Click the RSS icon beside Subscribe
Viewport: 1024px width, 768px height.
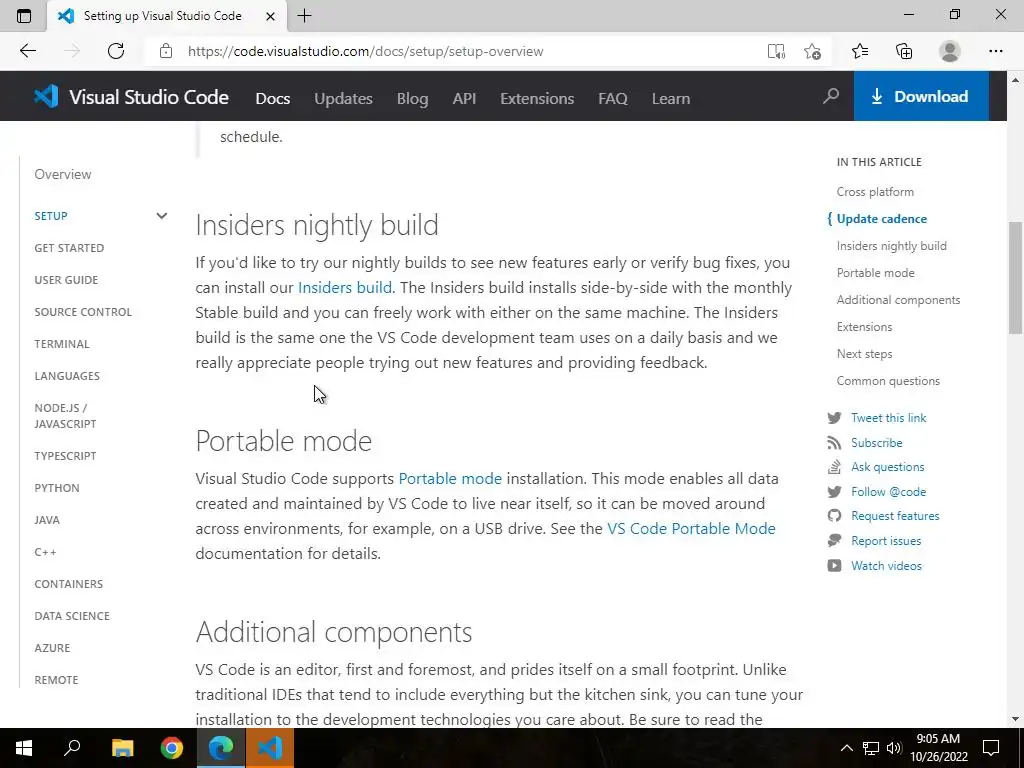coord(834,443)
